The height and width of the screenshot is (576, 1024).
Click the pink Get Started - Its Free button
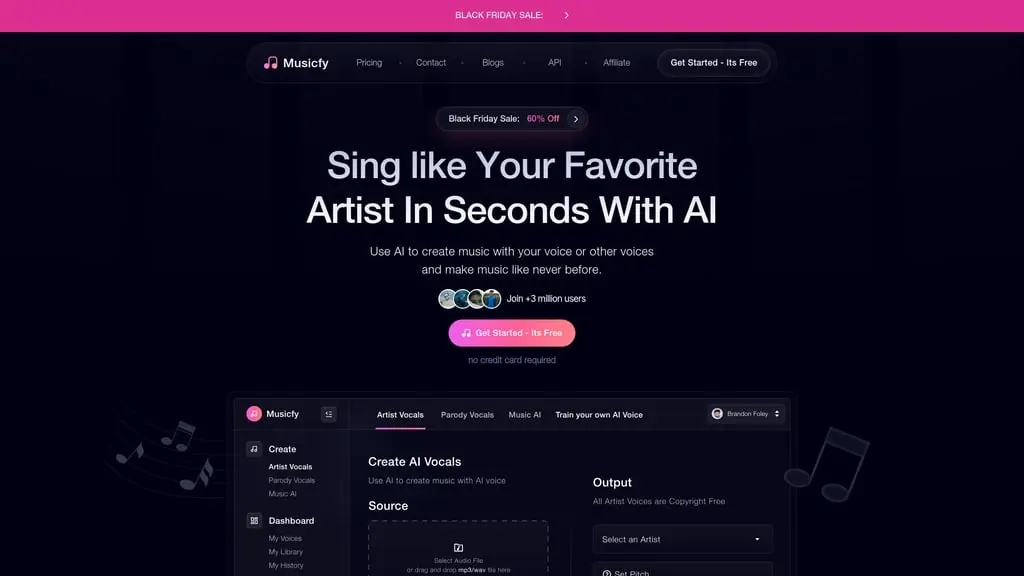pos(512,333)
